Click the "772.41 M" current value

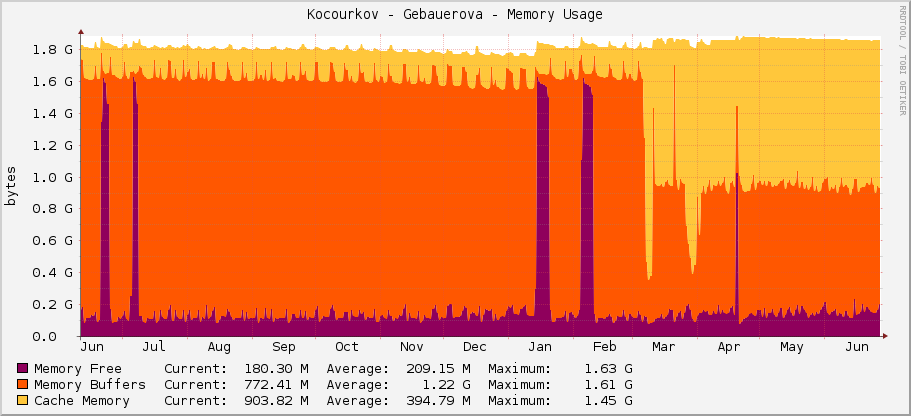(x=277, y=385)
